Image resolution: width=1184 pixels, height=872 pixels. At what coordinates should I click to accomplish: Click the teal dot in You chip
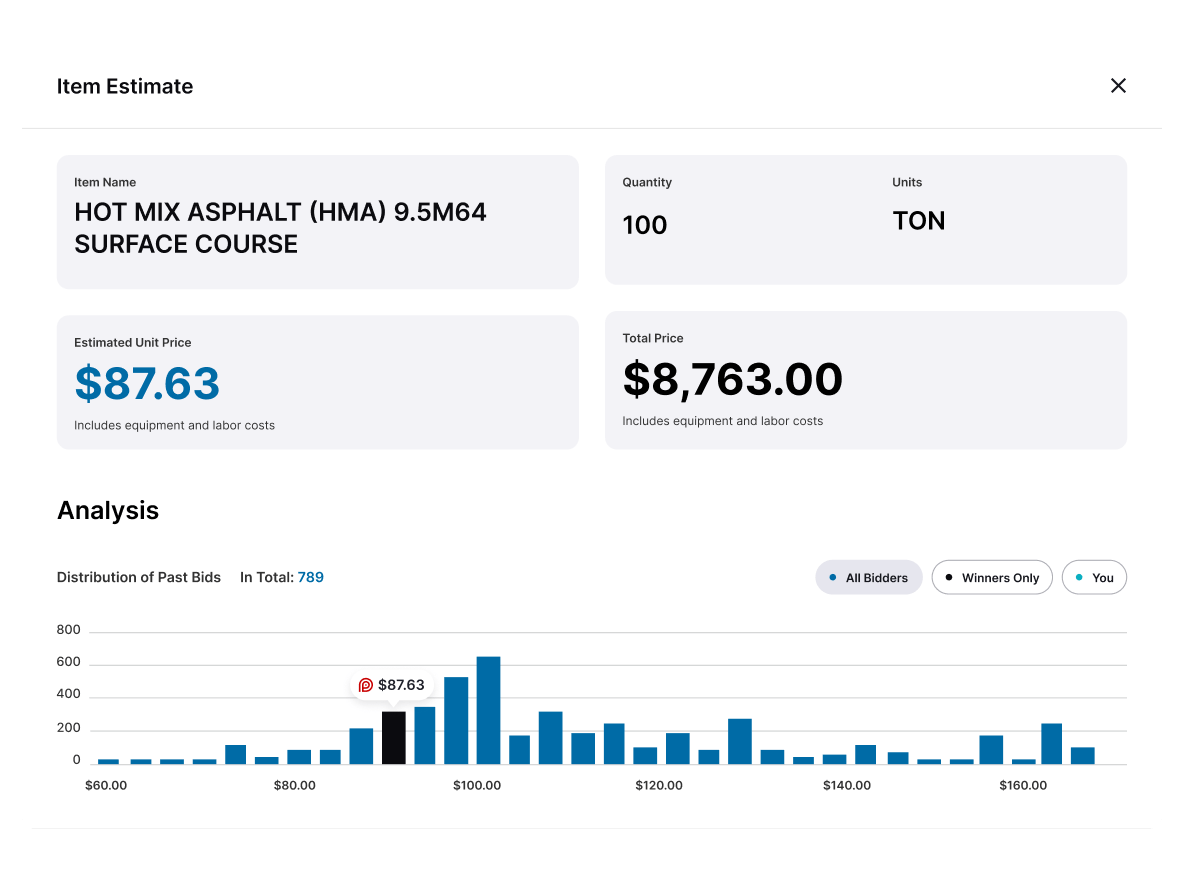[1079, 577]
